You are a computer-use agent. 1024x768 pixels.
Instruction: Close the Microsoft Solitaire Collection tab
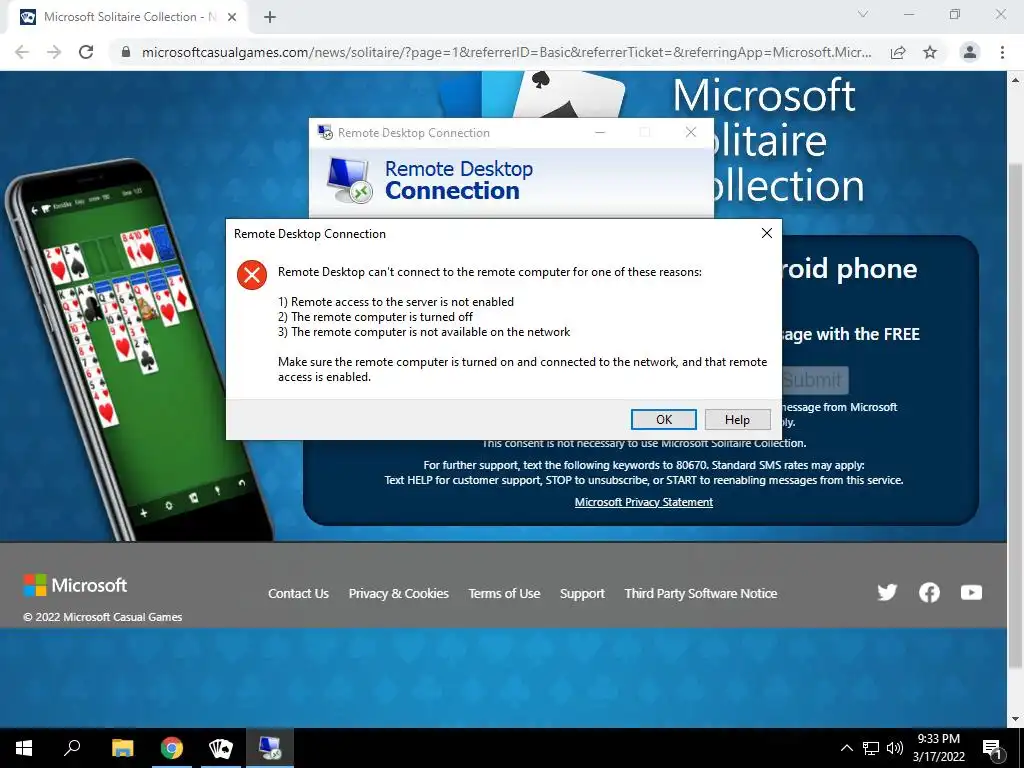point(232,17)
